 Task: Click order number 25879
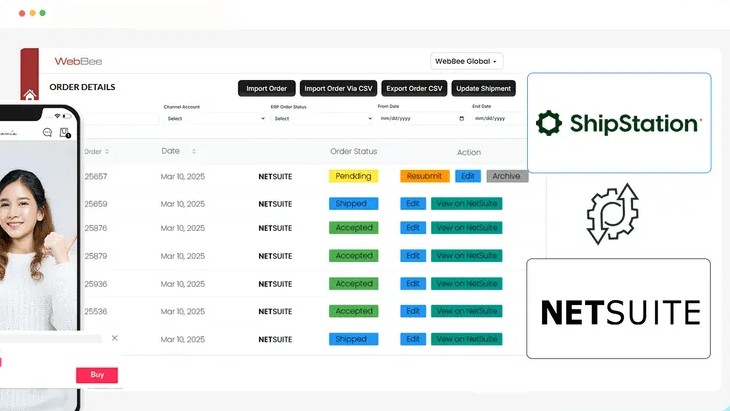(96, 256)
